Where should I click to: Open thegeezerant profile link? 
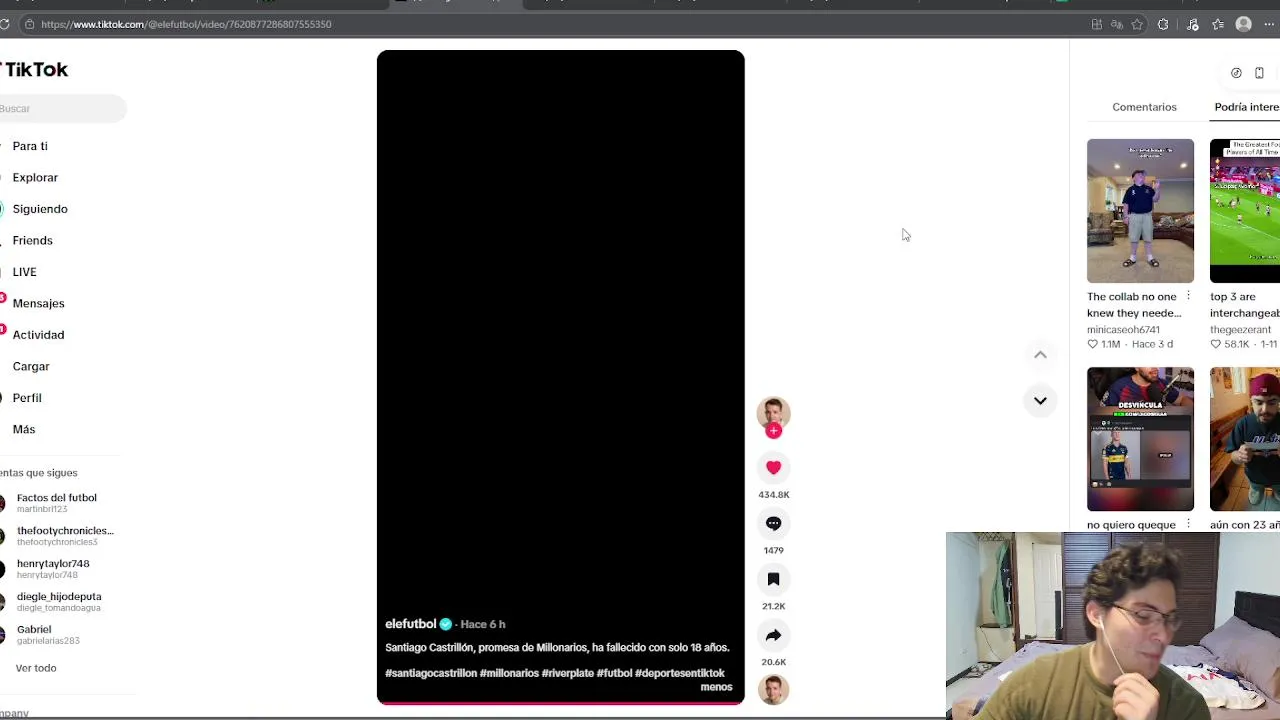click(1240, 330)
